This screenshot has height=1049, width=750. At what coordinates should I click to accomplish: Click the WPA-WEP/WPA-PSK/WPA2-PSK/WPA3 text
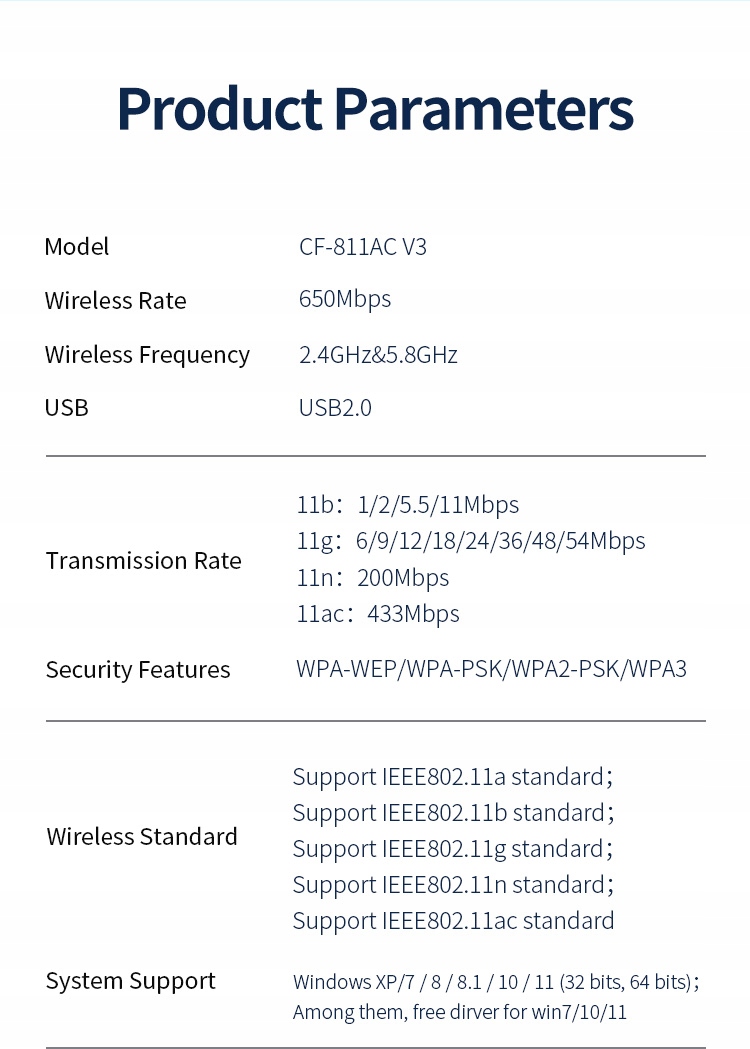[x=491, y=669]
